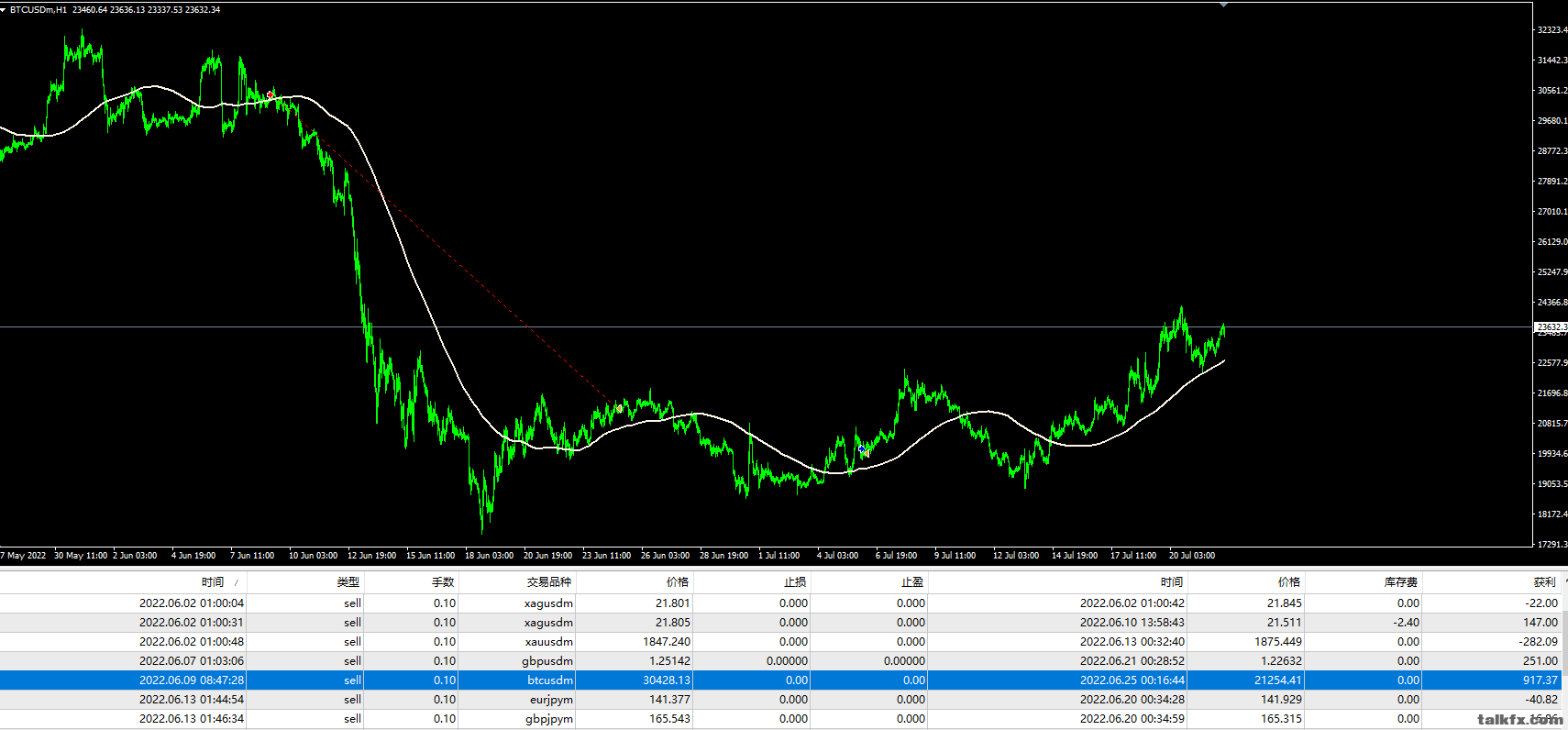
Task: Sort by the 价格 header next to 库存费
Action: coord(1289,581)
